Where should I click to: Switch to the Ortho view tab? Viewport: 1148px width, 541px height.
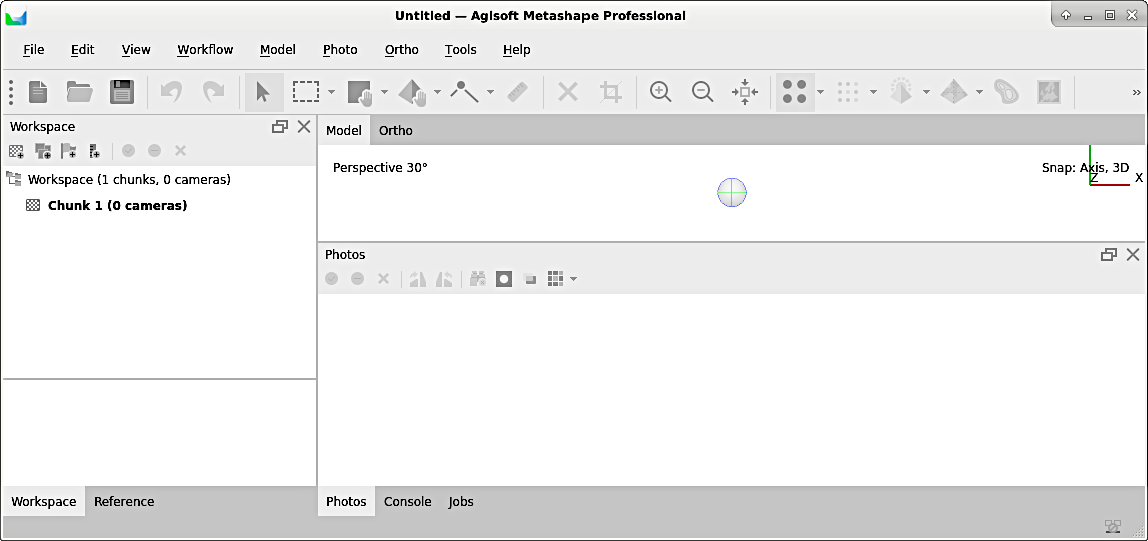pos(395,130)
